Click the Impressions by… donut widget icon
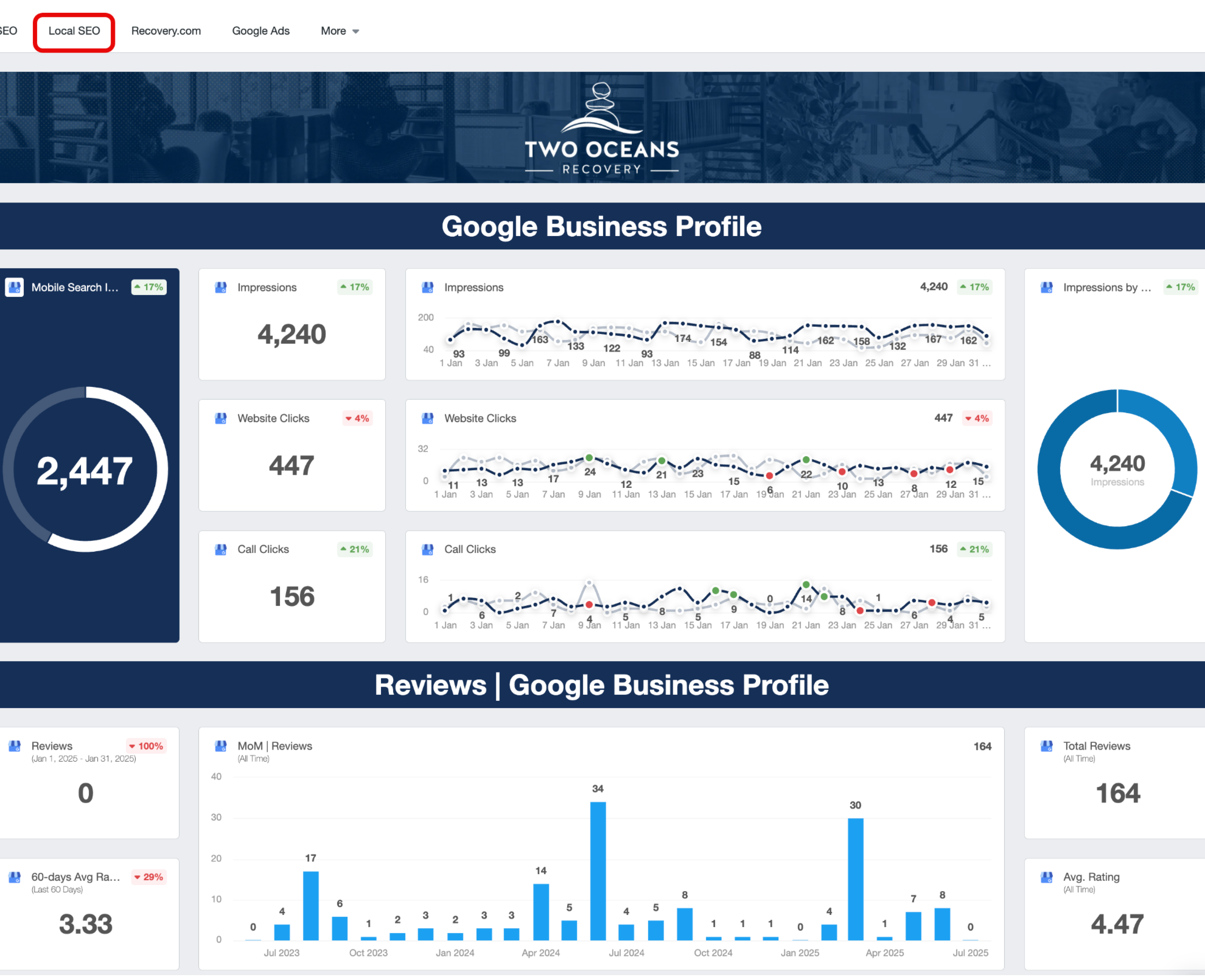The image size is (1205, 980). pos(1046,287)
